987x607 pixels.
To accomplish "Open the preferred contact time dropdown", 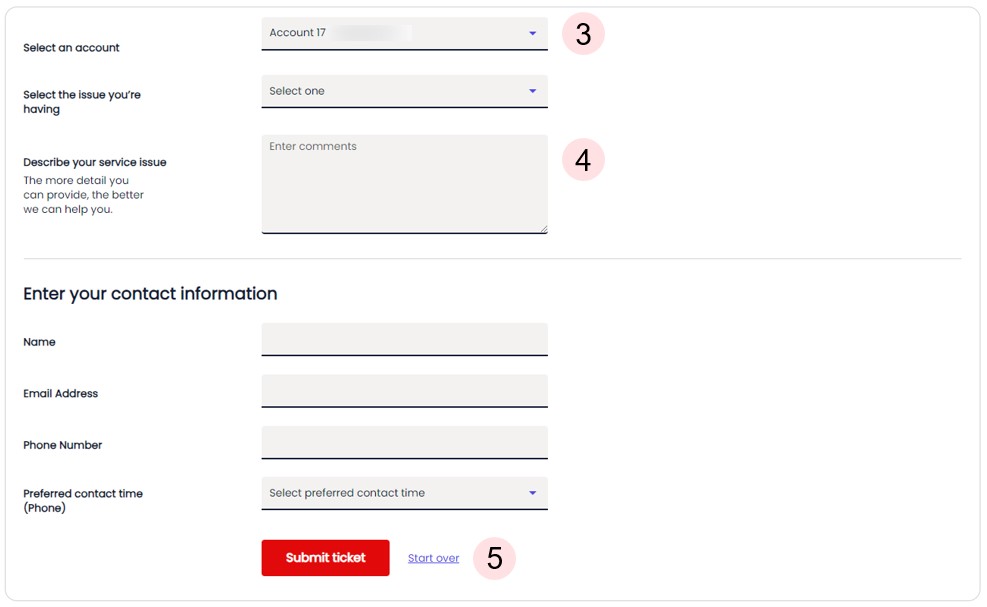I will click(x=404, y=492).
